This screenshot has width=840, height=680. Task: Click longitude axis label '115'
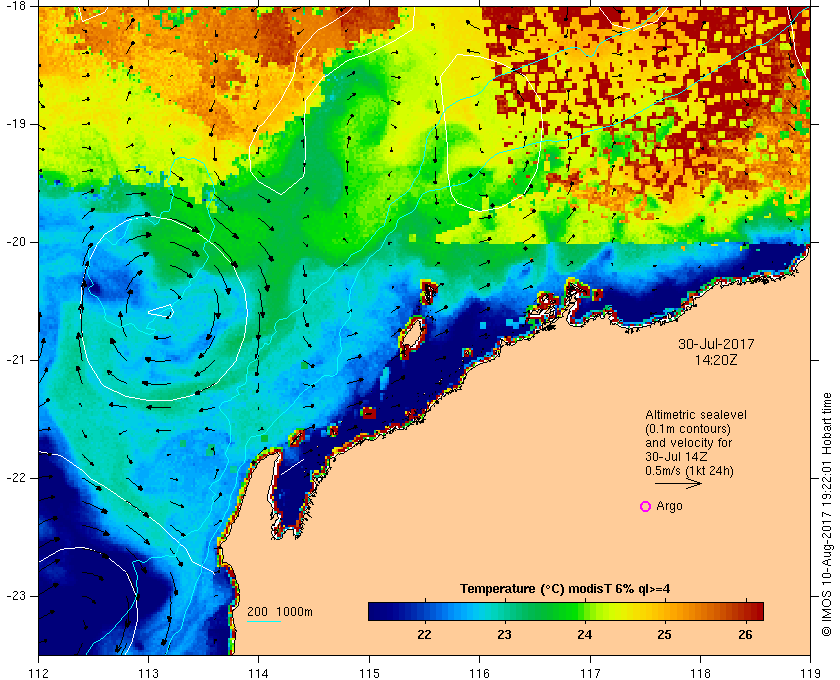pyautogui.click(x=369, y=673)
